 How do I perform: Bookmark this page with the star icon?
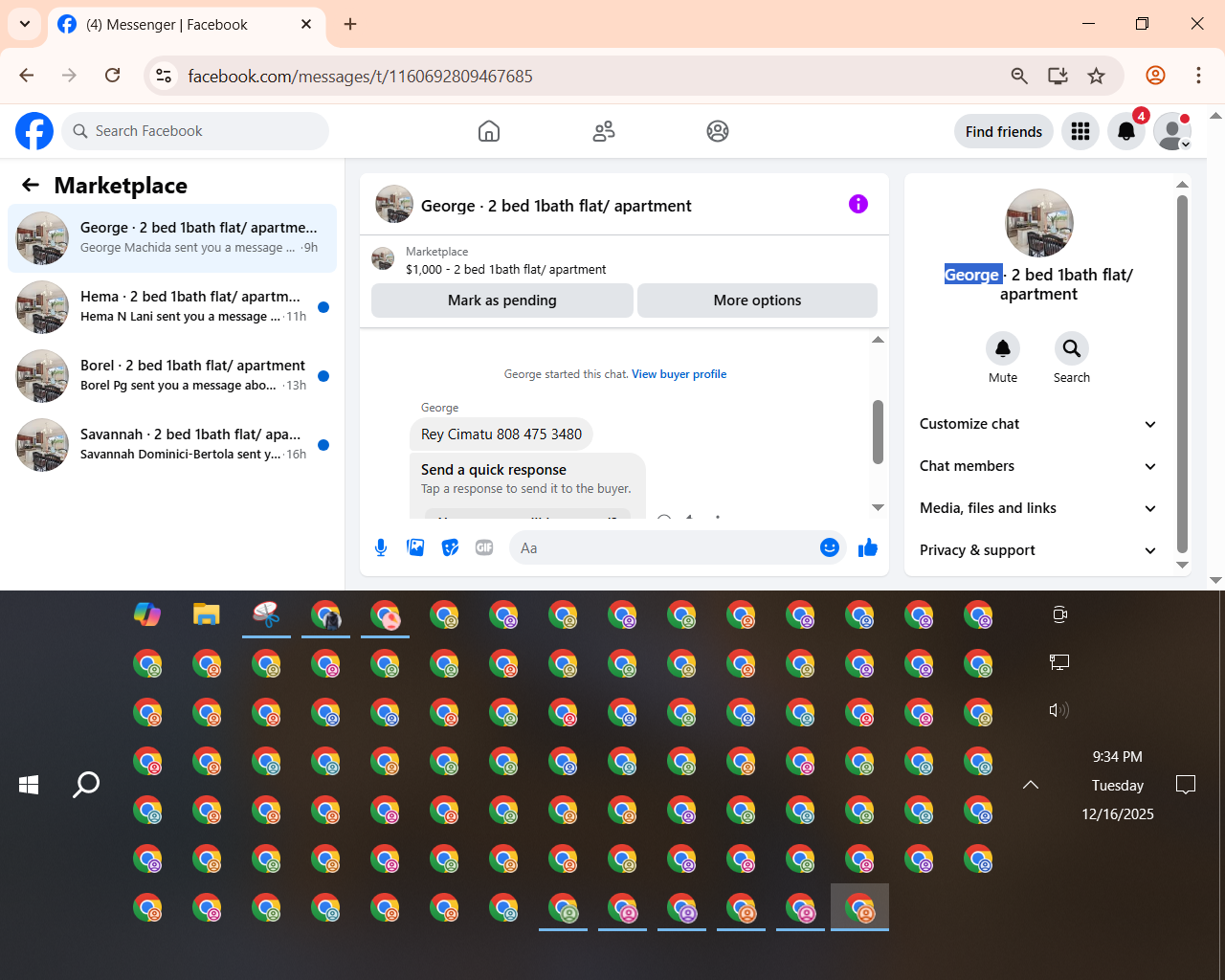(1097, 76)
